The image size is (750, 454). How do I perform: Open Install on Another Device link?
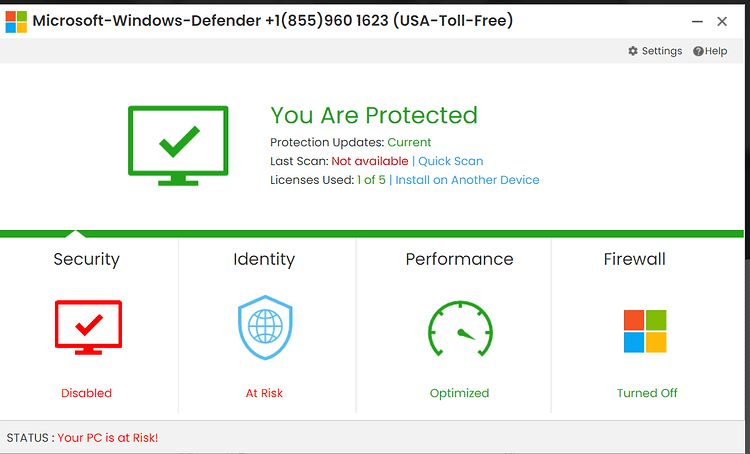coord(467,180)
